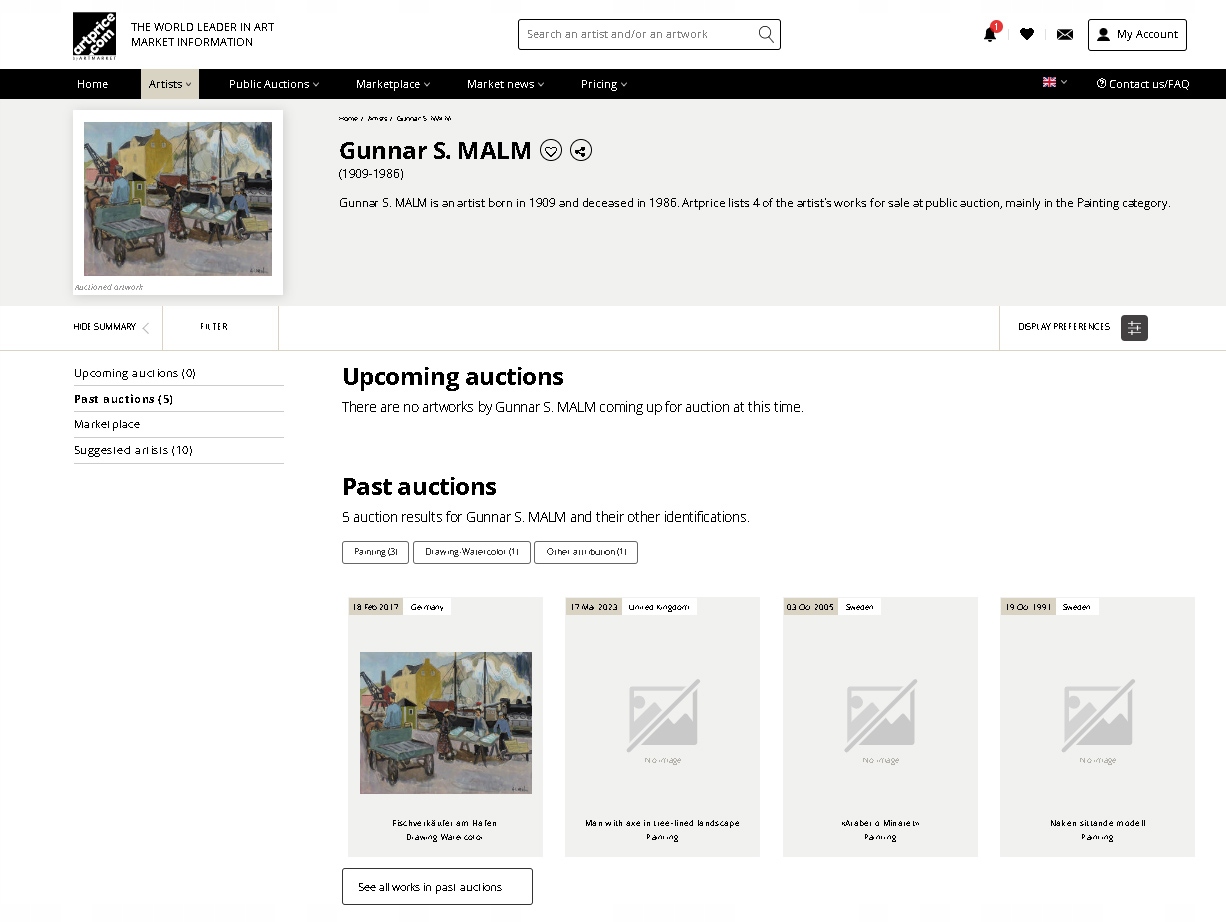Screen dimensions: 1226x922
Task: Open display preferences sliders icon
Action: point(1134,327)
